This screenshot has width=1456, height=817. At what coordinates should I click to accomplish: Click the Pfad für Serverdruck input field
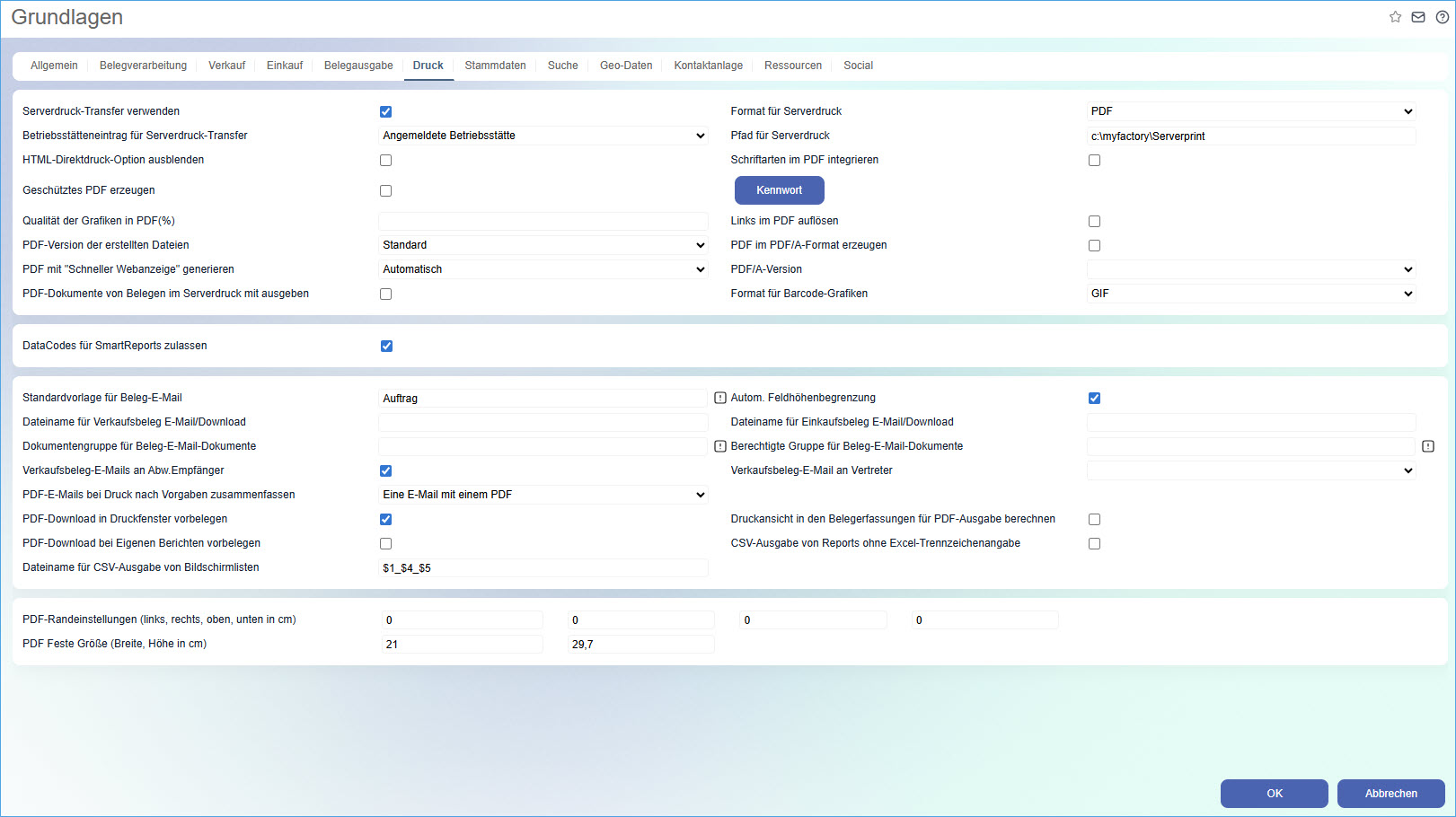(1250, 136)
